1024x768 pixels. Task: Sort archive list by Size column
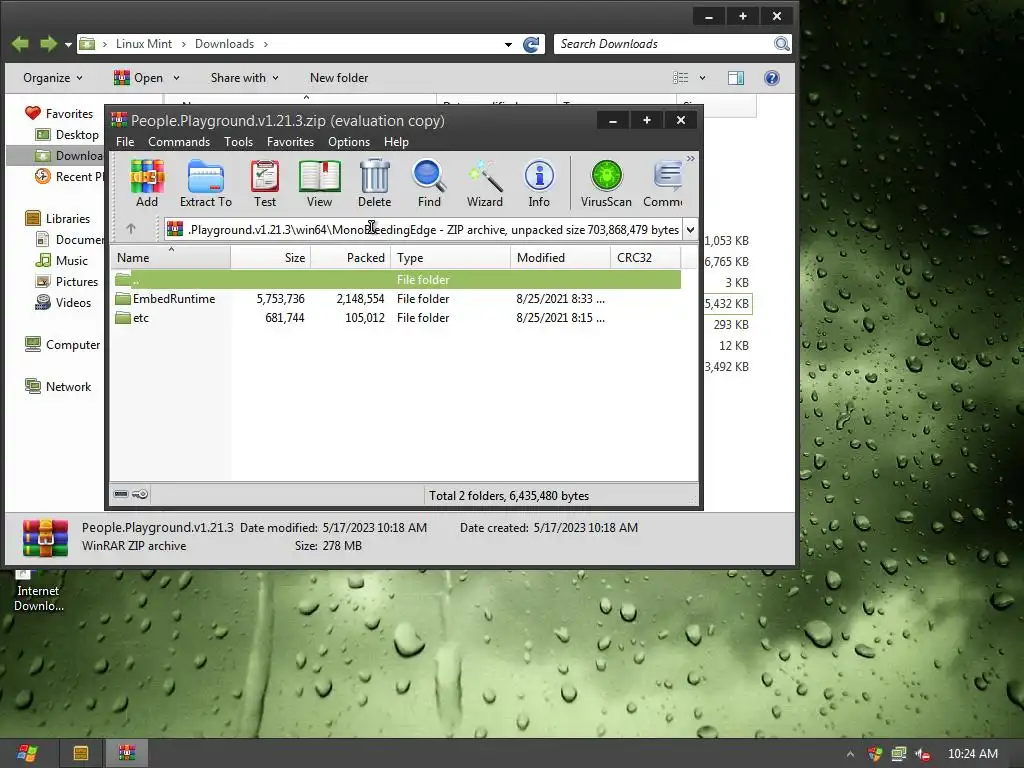270,257
